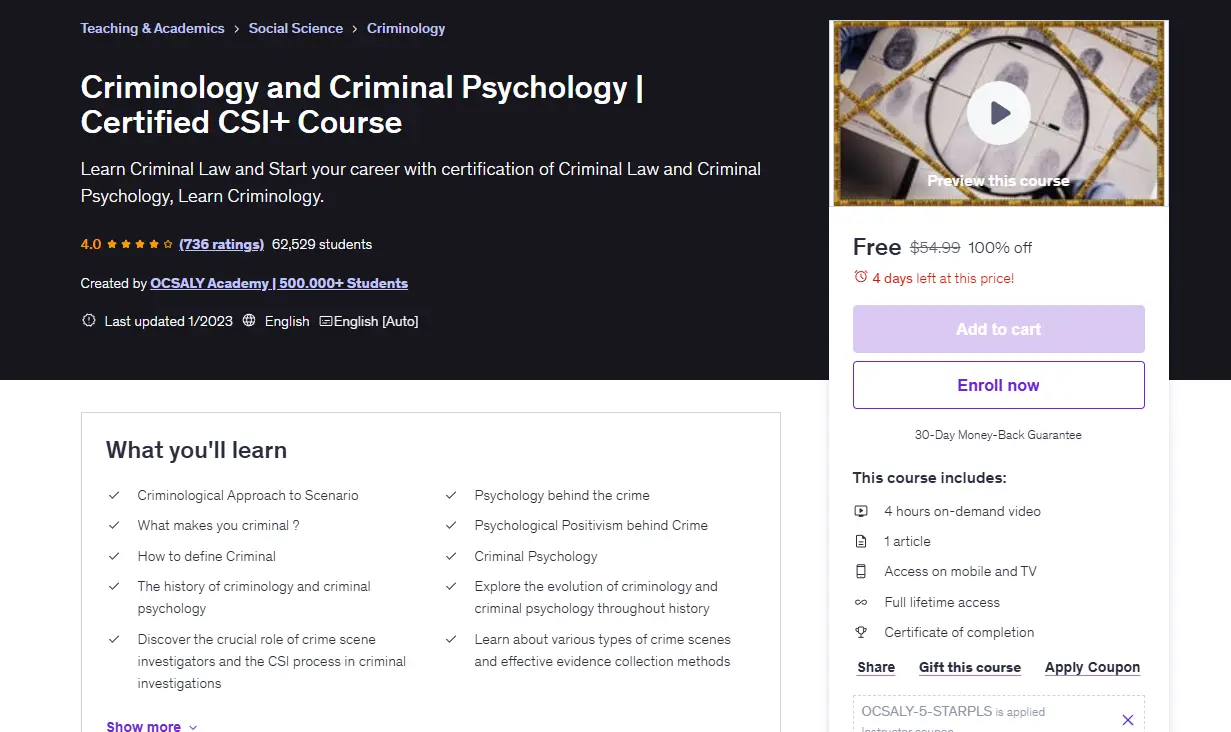Open Teaching & Academics breadcrumb

click(152, 28)
